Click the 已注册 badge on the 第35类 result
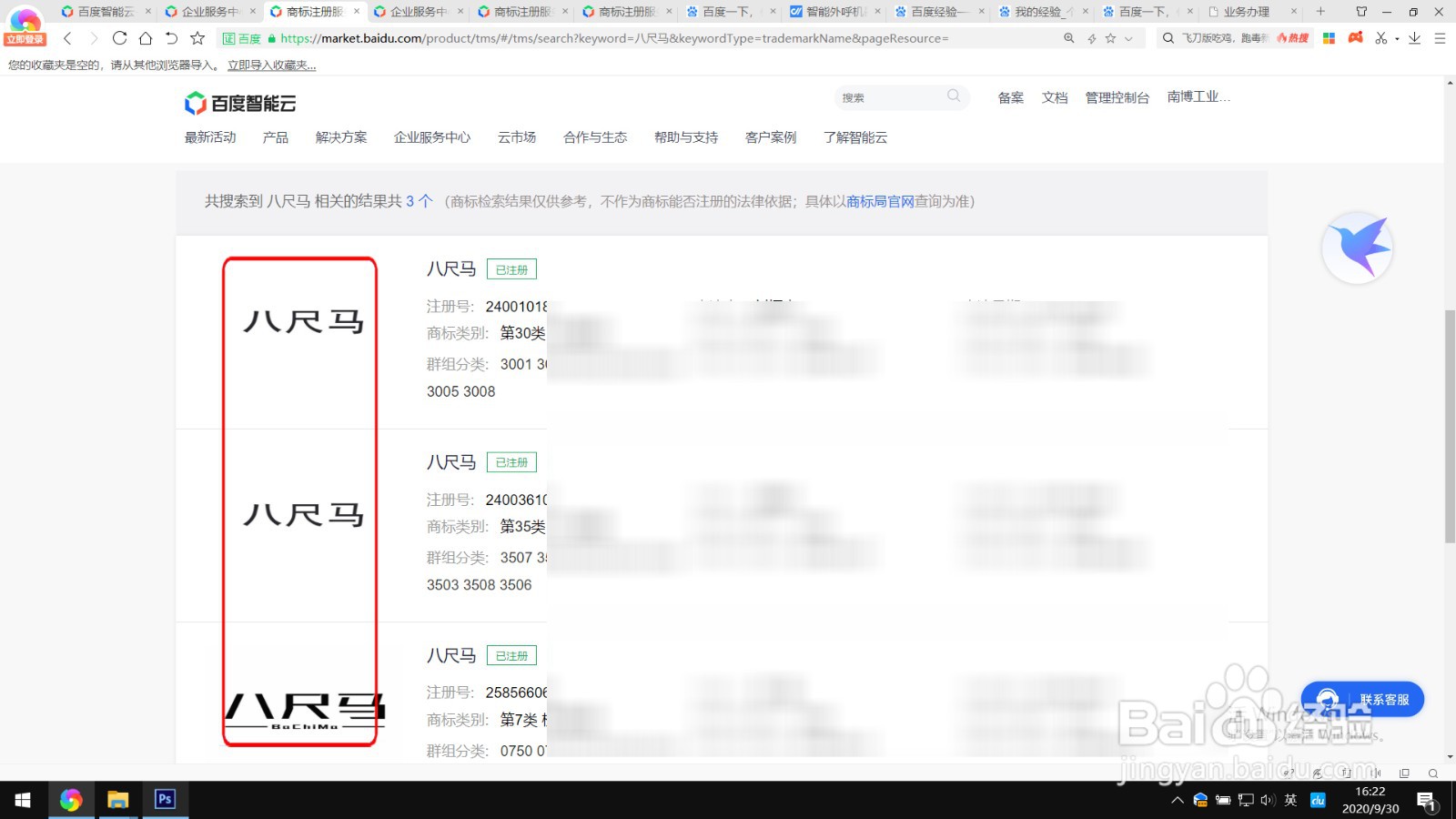This screenshot has height=819, width=1456. [x=511, y=462]
